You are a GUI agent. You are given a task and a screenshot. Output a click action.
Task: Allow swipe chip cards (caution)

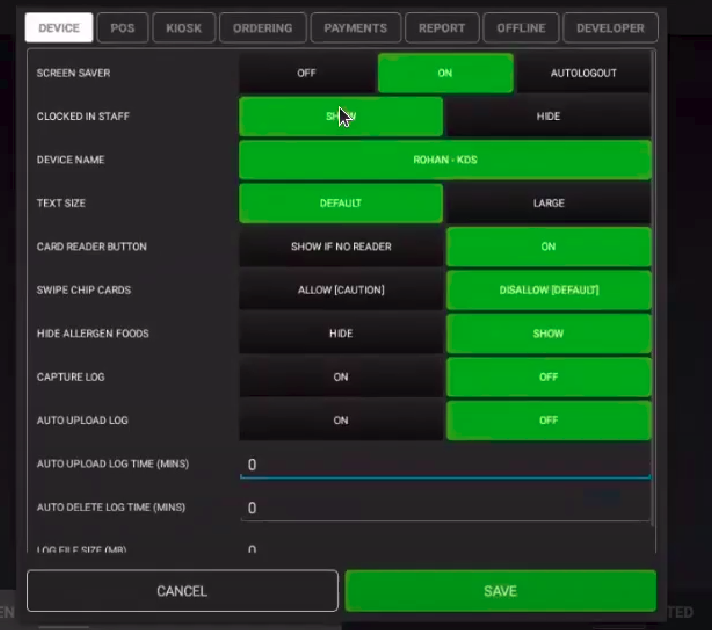(x=341, y=290)
